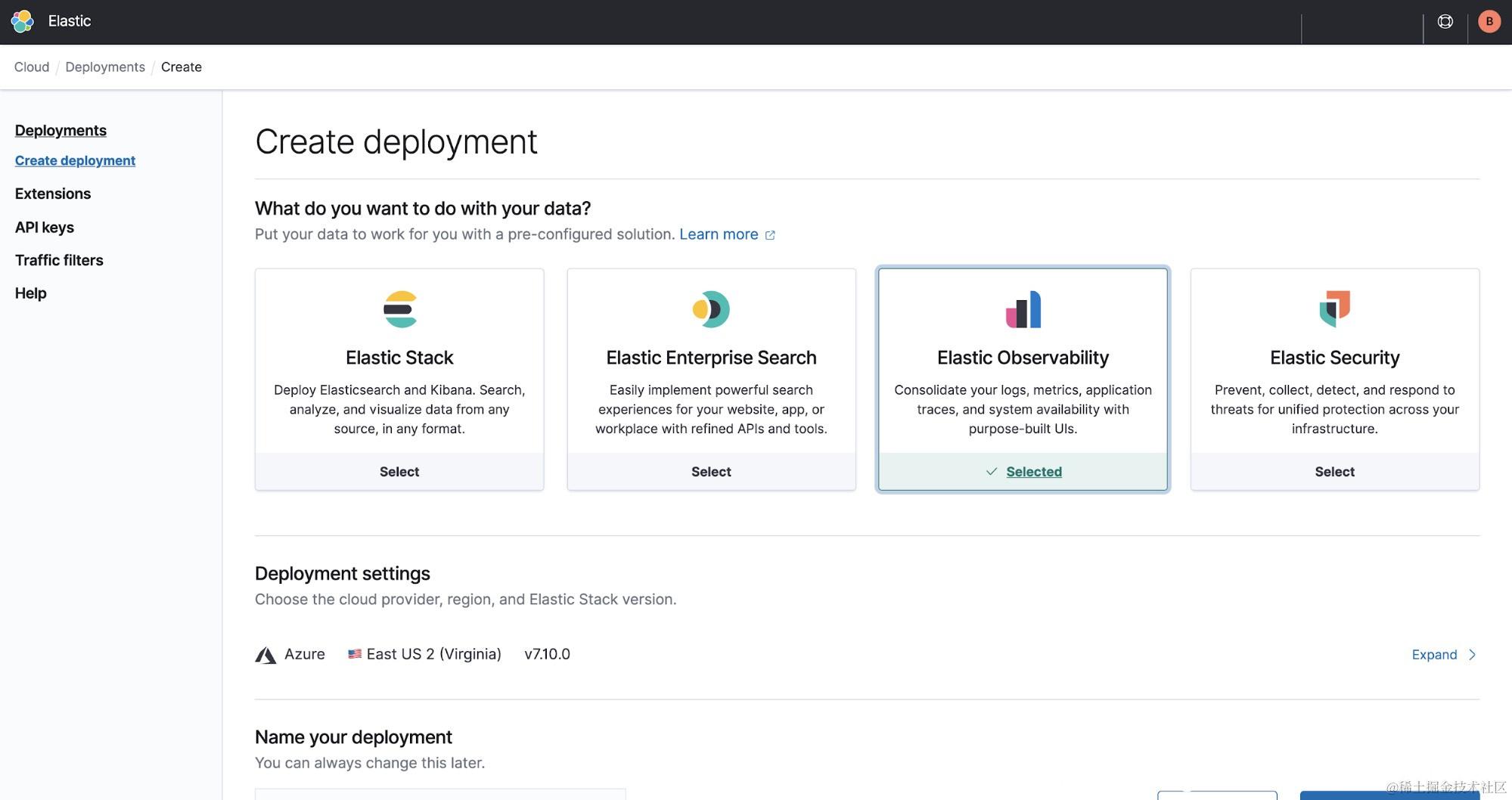Select the Elastic Security solution
Viewport: 1512px width, 800px height.
1335,472
